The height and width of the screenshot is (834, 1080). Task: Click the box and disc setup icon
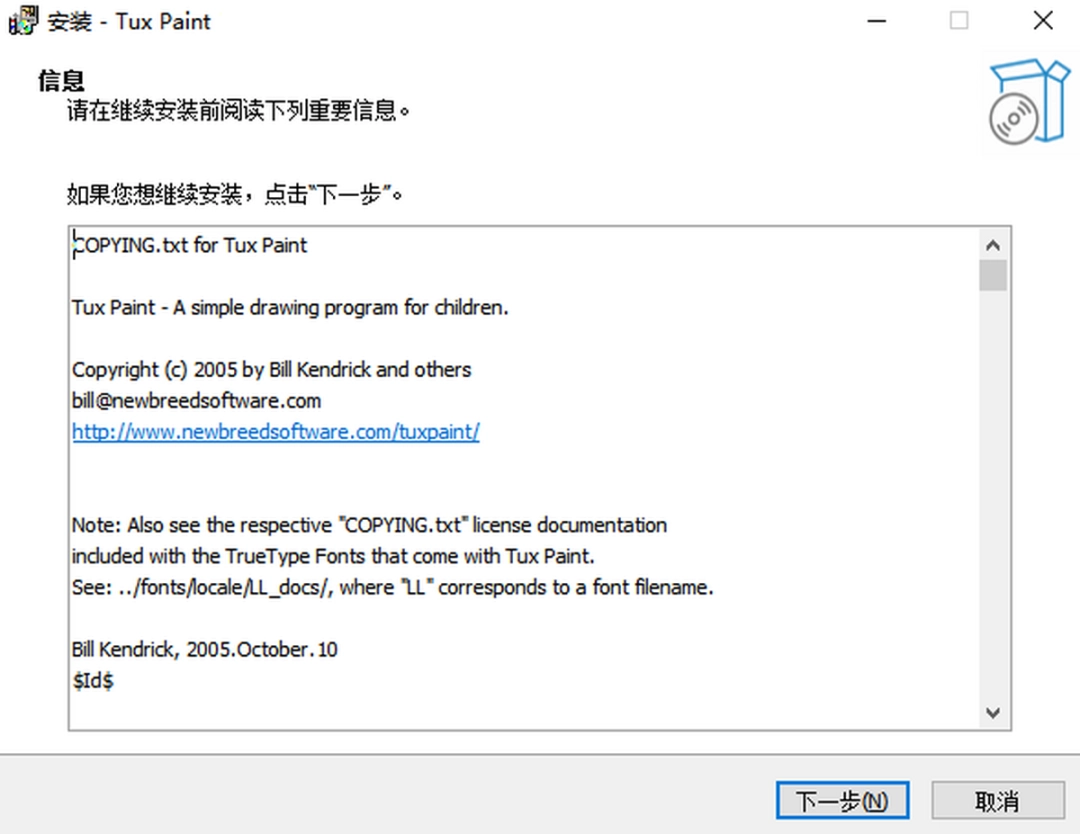pyautogui.click(x=1029, y=102)
